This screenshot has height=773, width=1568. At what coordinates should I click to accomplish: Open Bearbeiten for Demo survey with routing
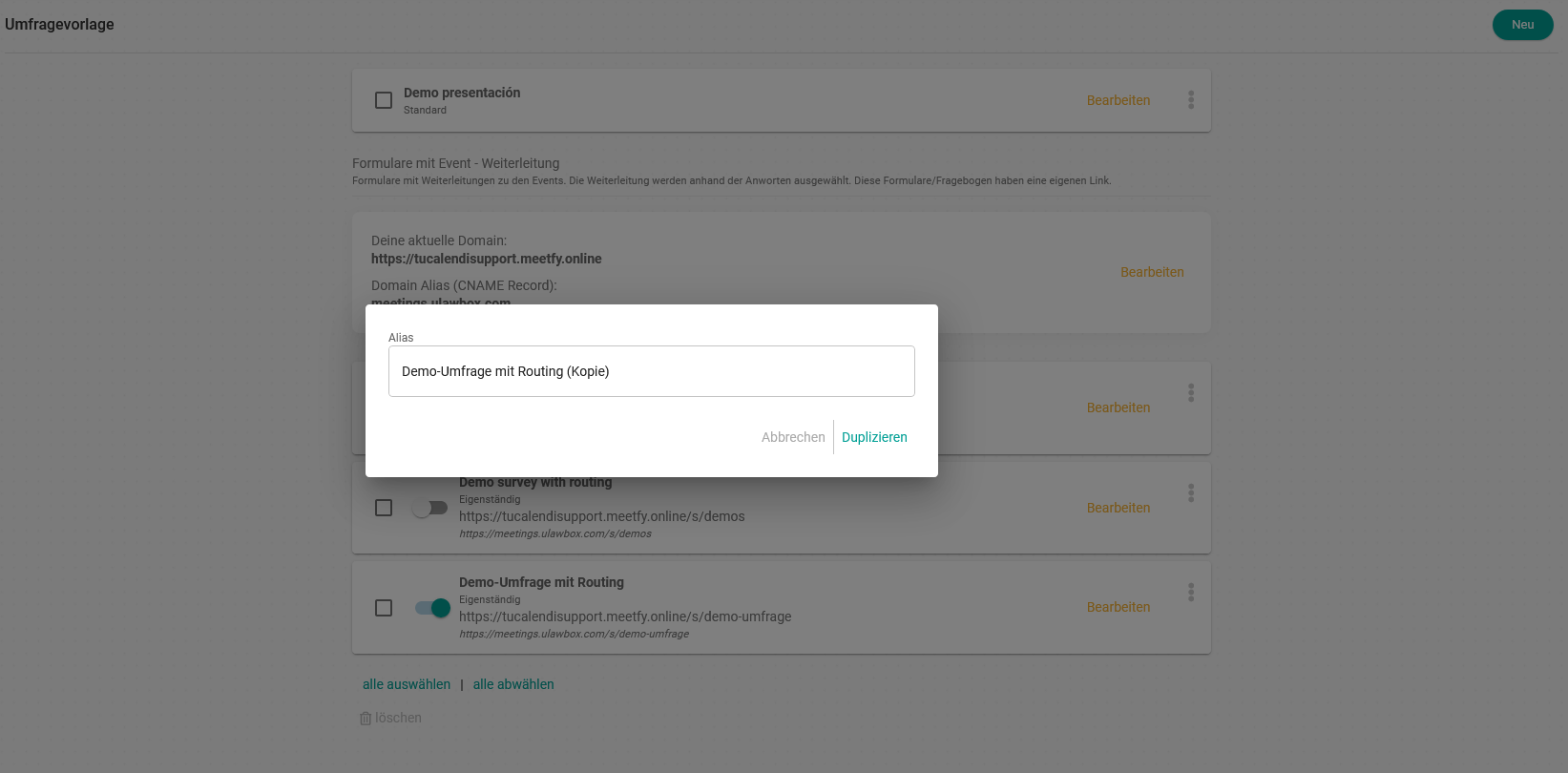[1119, 508]
